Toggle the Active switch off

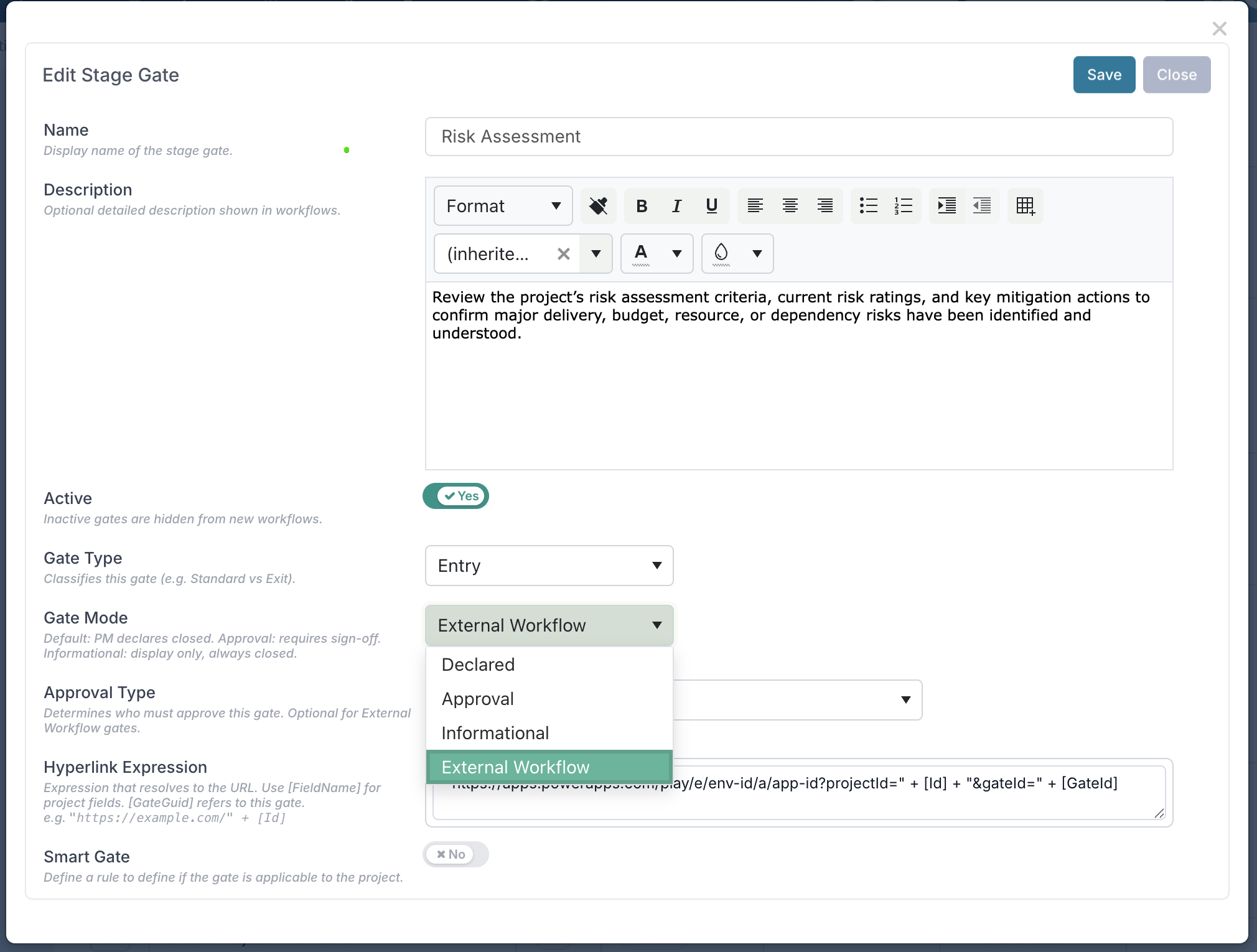(x=456, y=496)
